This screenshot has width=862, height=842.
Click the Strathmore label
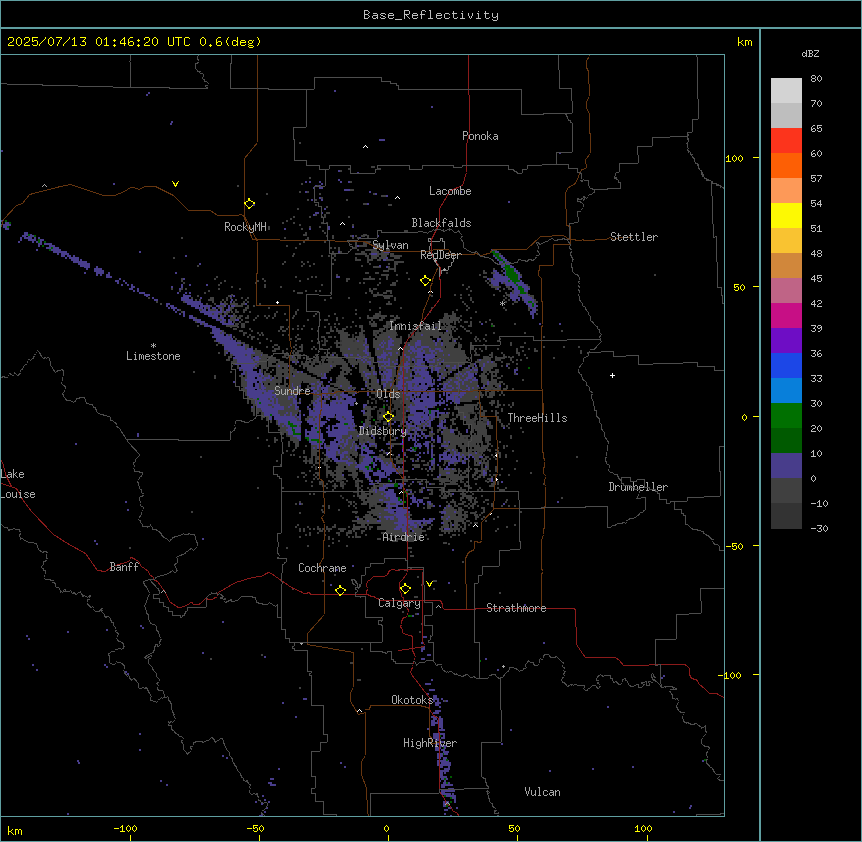(x=516, y=608)
